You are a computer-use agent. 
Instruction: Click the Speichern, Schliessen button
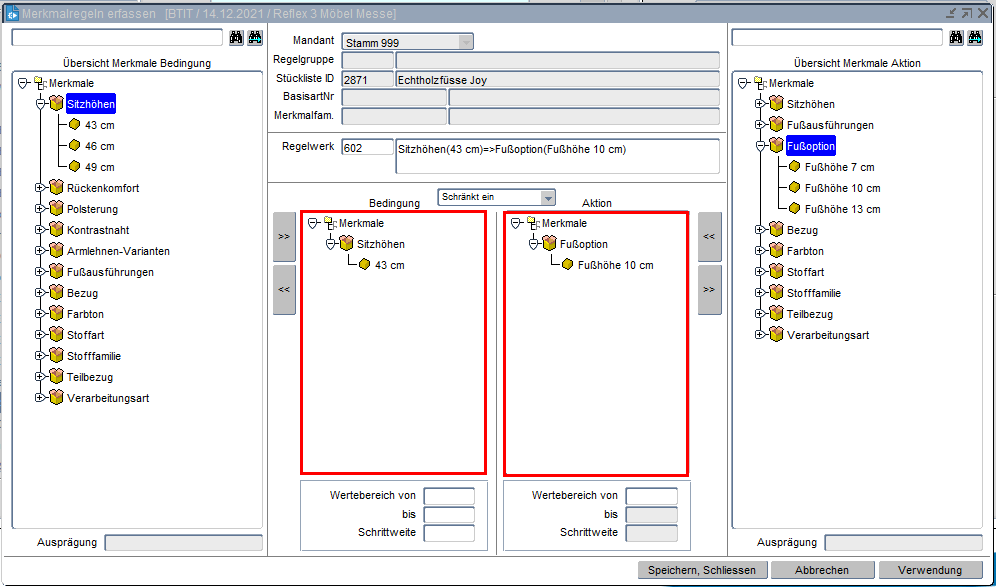(x=703, y=570)
